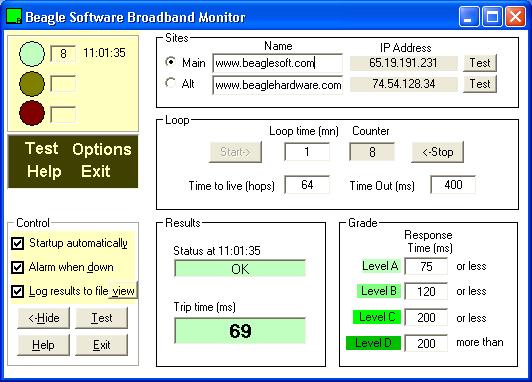Image resolution: width=532 pixels, height=382 pixels.
Task: Click the light green status indicator circle
Action: coord(32,54)
